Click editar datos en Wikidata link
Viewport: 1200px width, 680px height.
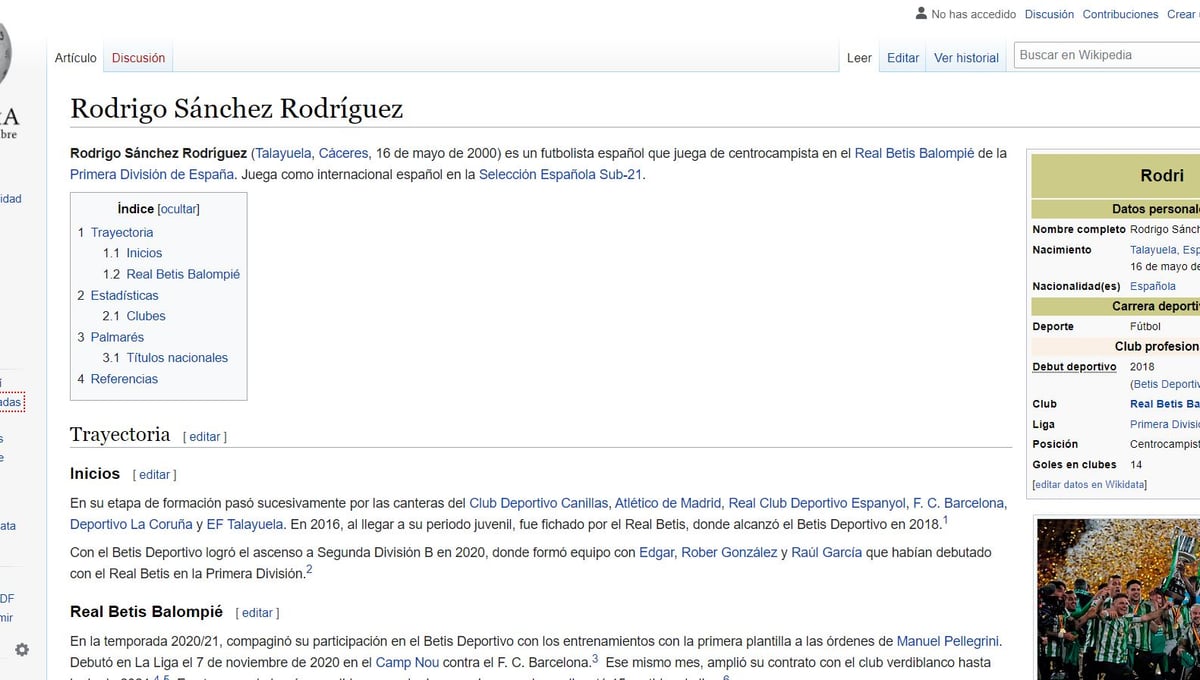(1089, 485)
